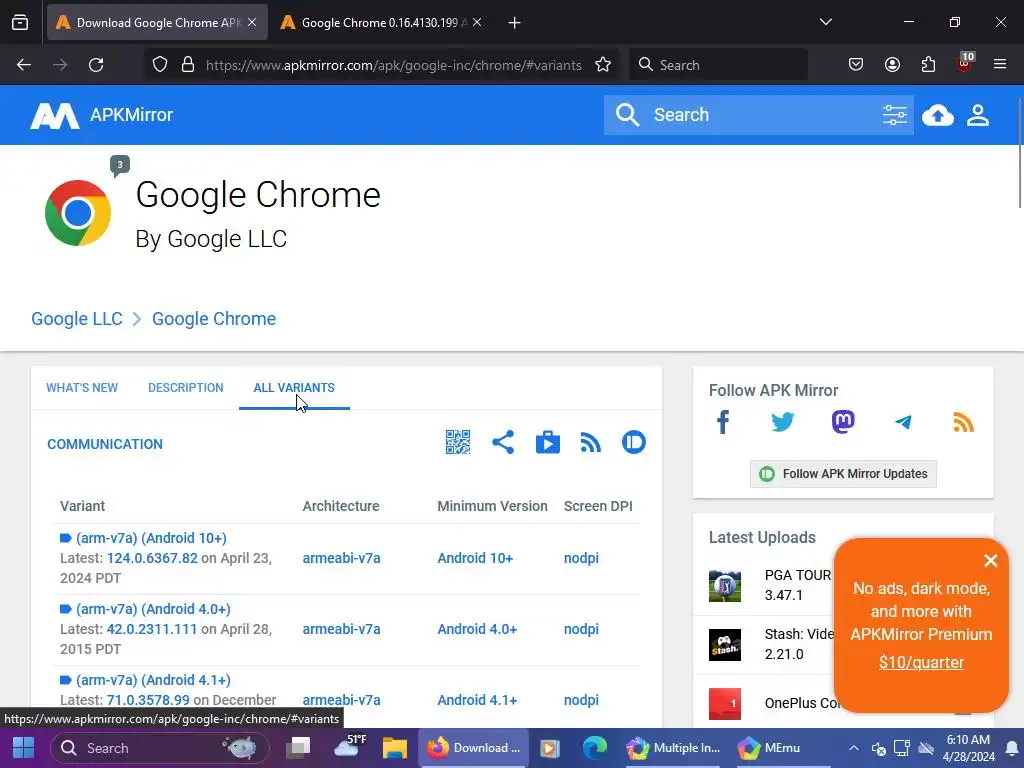Click the upload cloud icon in header

pyautogui.click(x=938, y=116)
